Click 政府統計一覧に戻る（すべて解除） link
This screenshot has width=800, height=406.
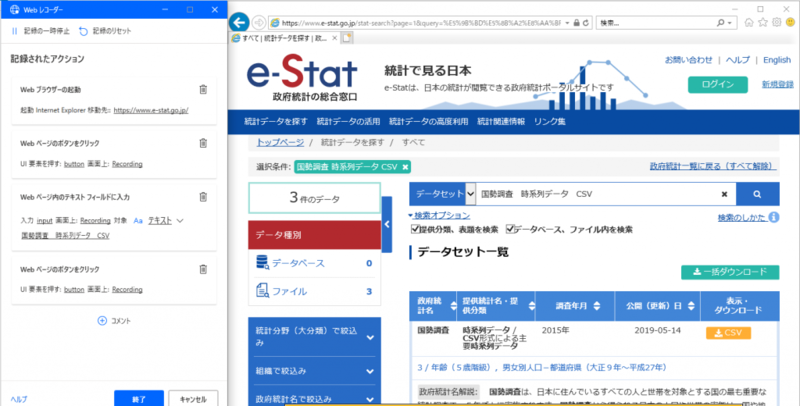click(713, 167)
